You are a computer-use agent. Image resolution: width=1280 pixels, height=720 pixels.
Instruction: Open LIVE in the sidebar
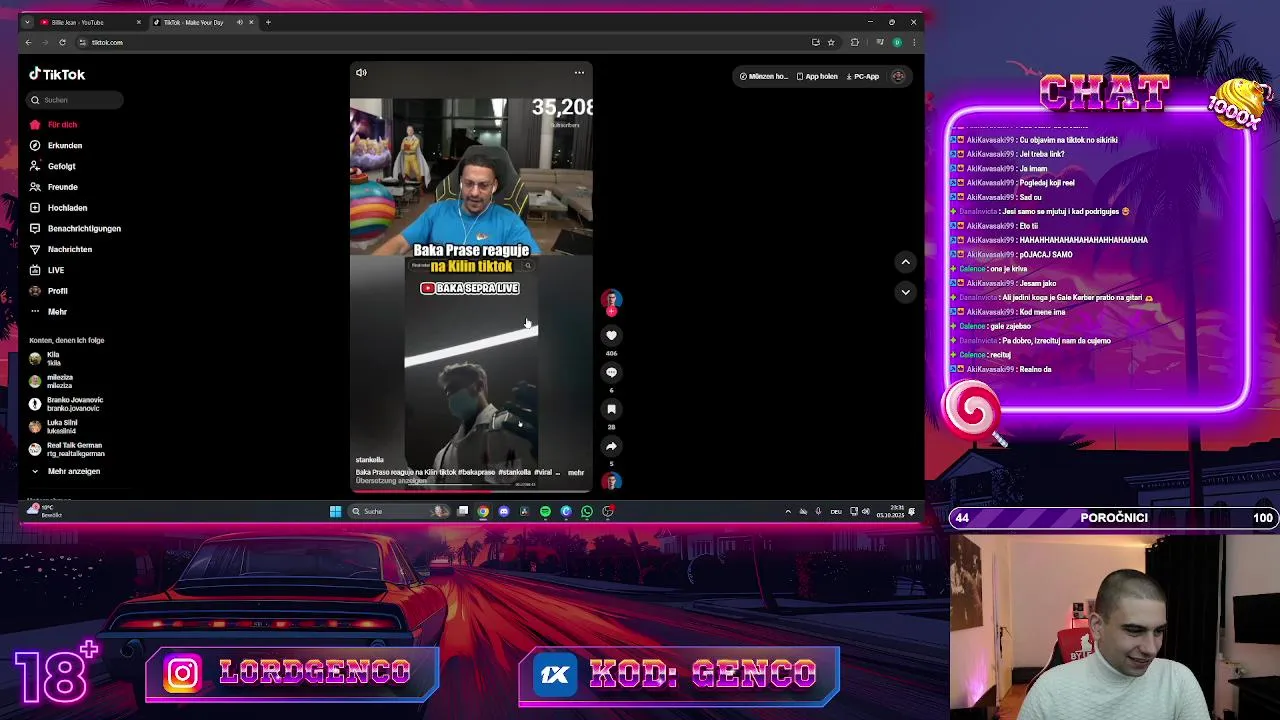(x=47, y=270)
